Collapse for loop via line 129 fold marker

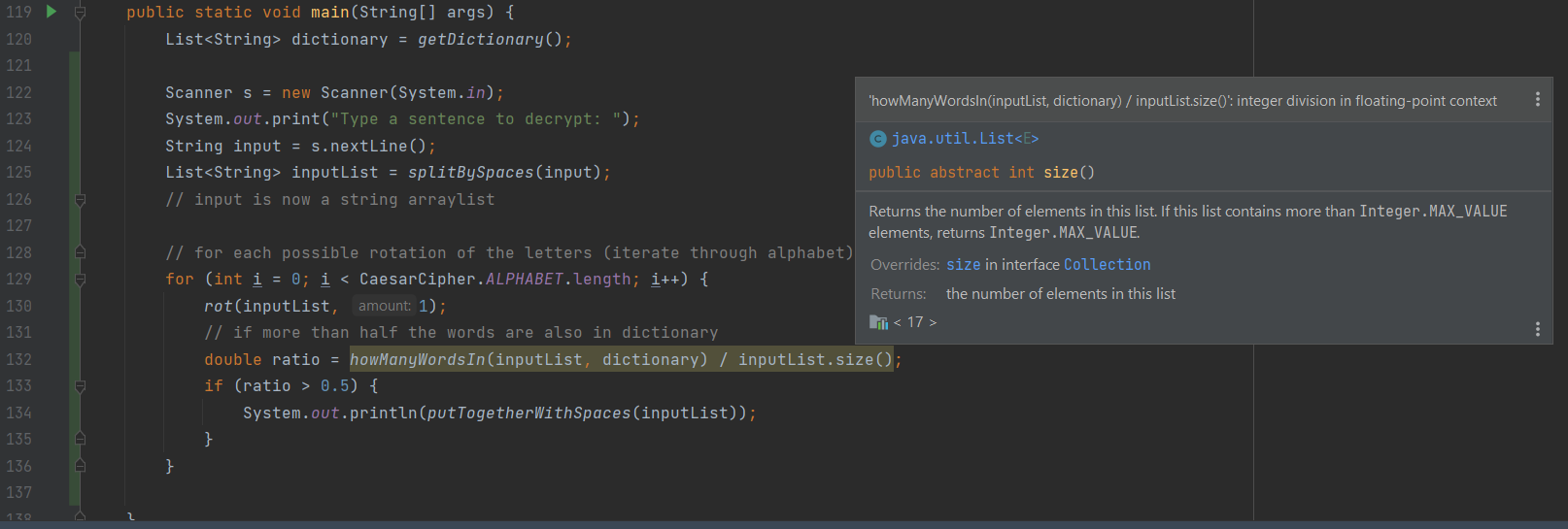[81, 280]
